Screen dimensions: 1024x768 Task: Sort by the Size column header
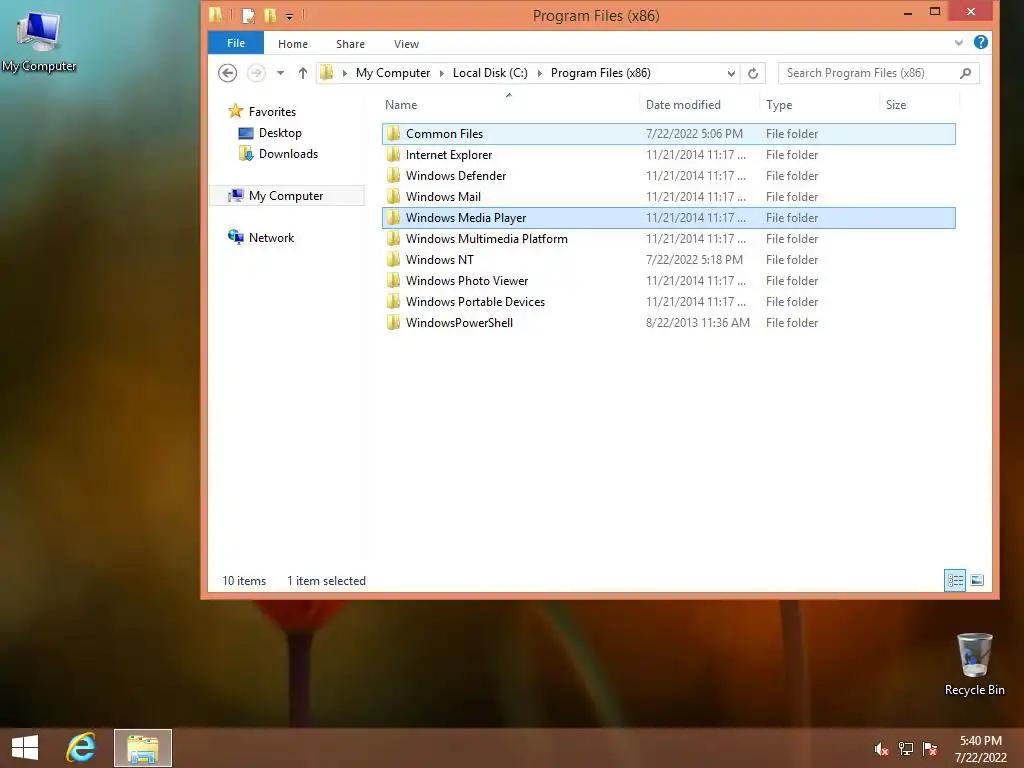(895, 104)
